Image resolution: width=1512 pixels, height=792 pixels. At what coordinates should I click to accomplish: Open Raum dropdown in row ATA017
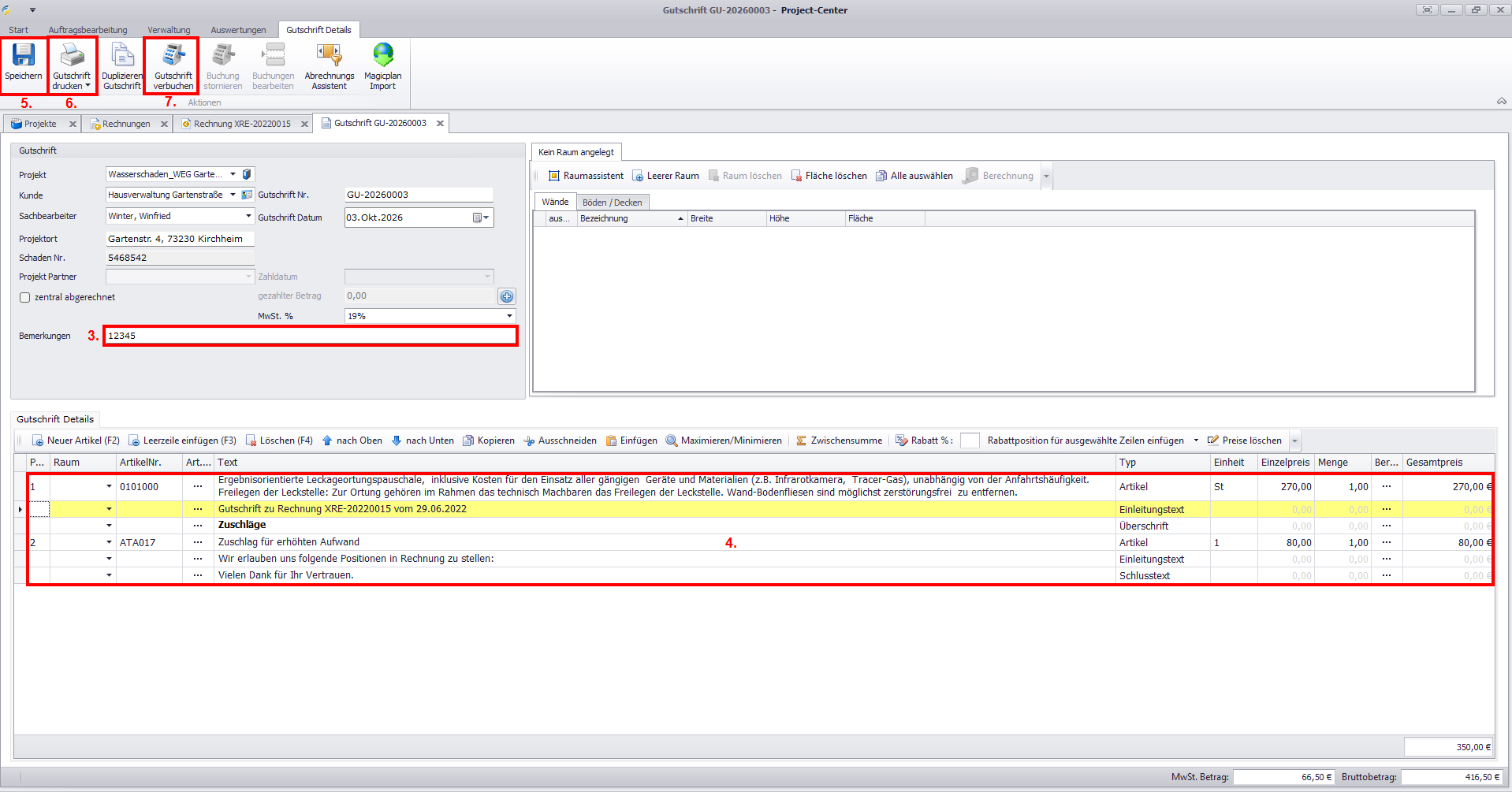pyautogui.click(x=109, y=542)
